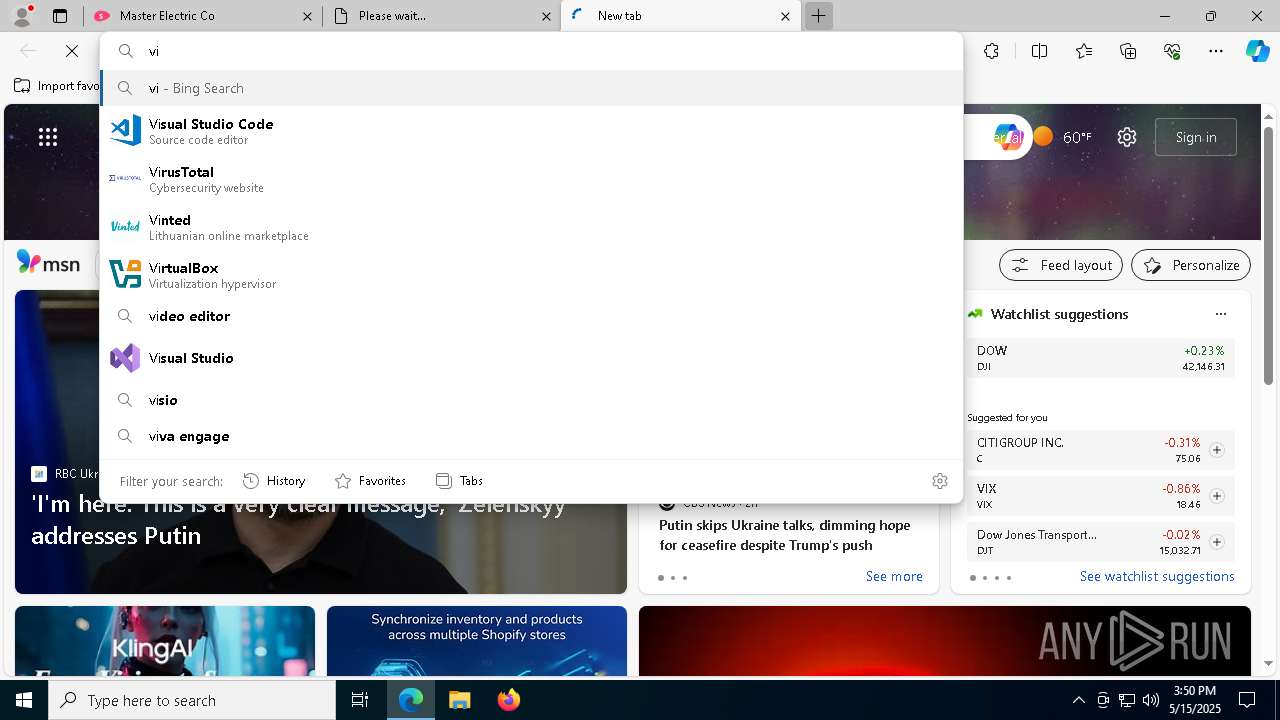1280x720 pixels.
Task: Click 'vi - Bing Search' top suggestion
Action: (531, 88)
